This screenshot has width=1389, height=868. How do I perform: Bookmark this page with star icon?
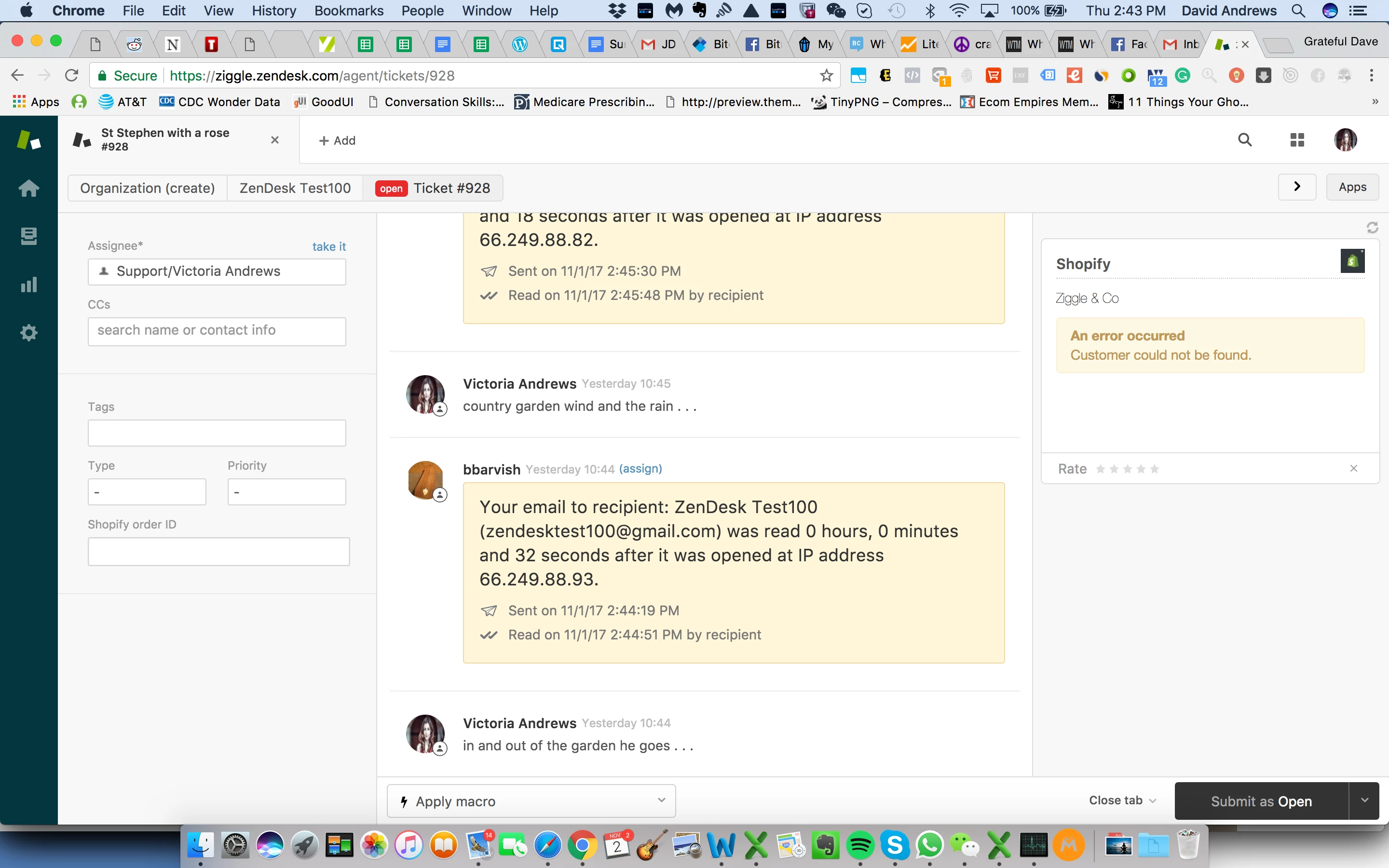826,75
